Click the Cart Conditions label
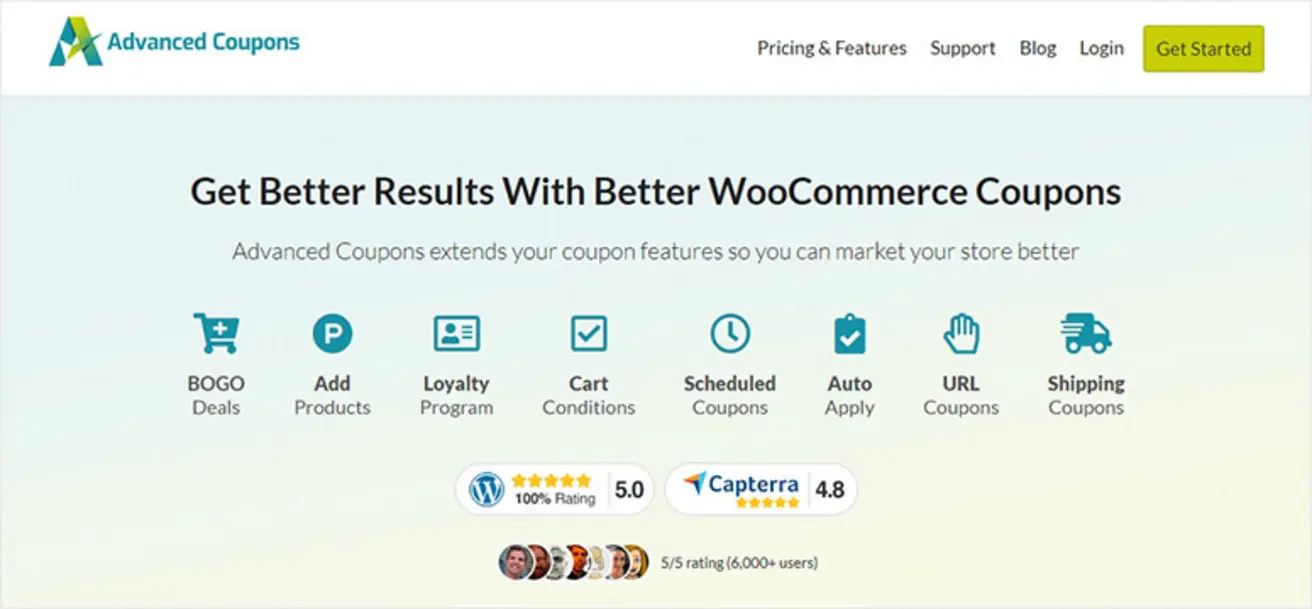The image size is (1312, 609). 589,395
